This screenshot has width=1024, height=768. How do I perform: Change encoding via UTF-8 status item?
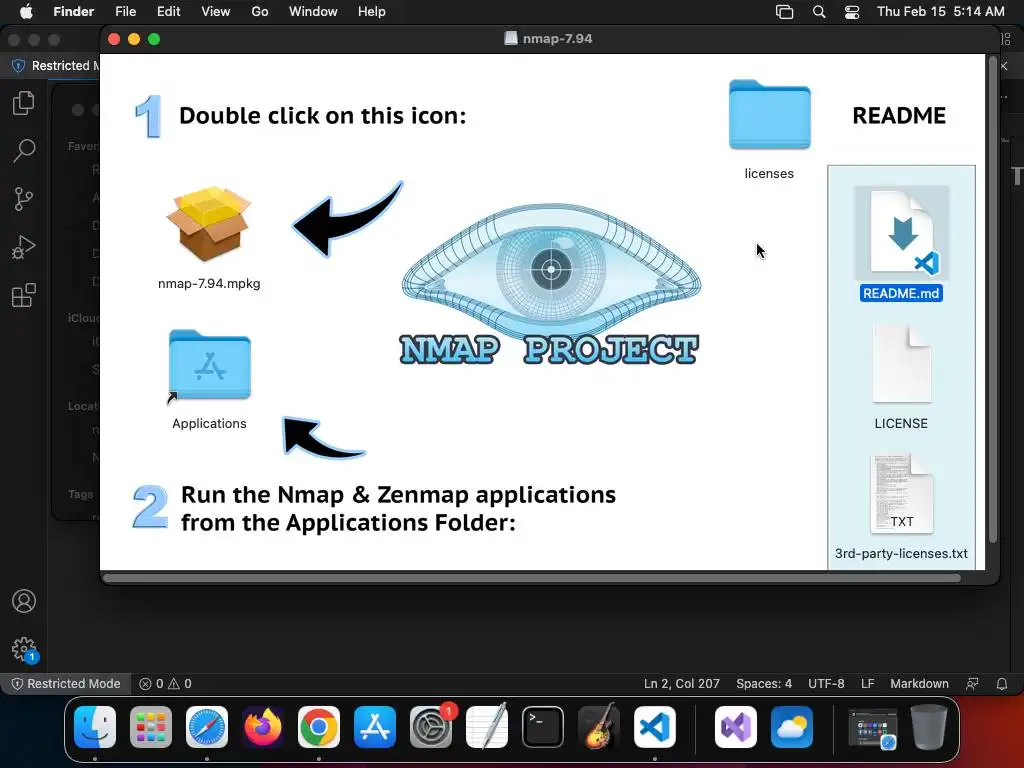tap(826, 684)
